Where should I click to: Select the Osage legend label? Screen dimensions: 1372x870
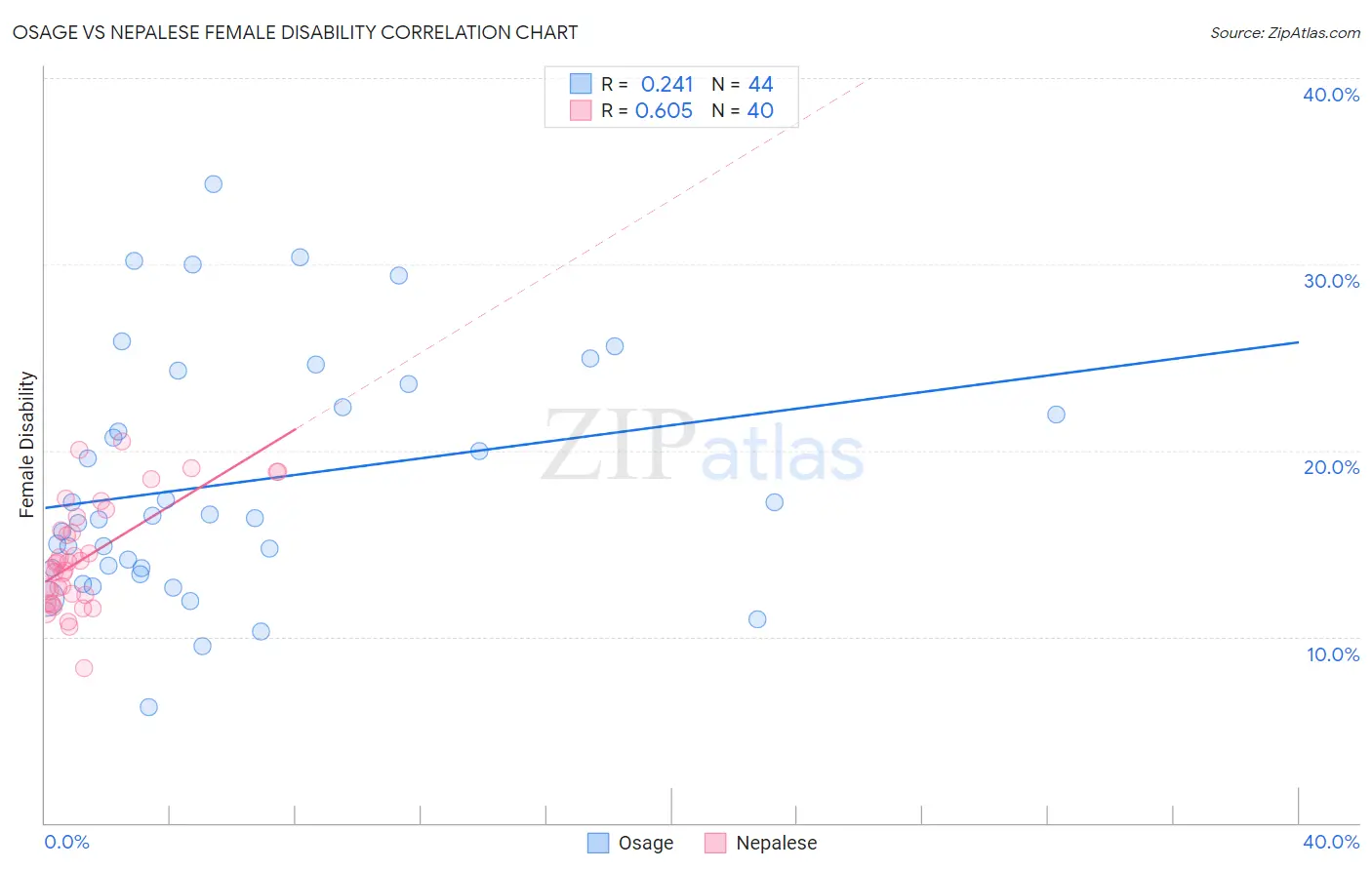click(x=646, y=843)
